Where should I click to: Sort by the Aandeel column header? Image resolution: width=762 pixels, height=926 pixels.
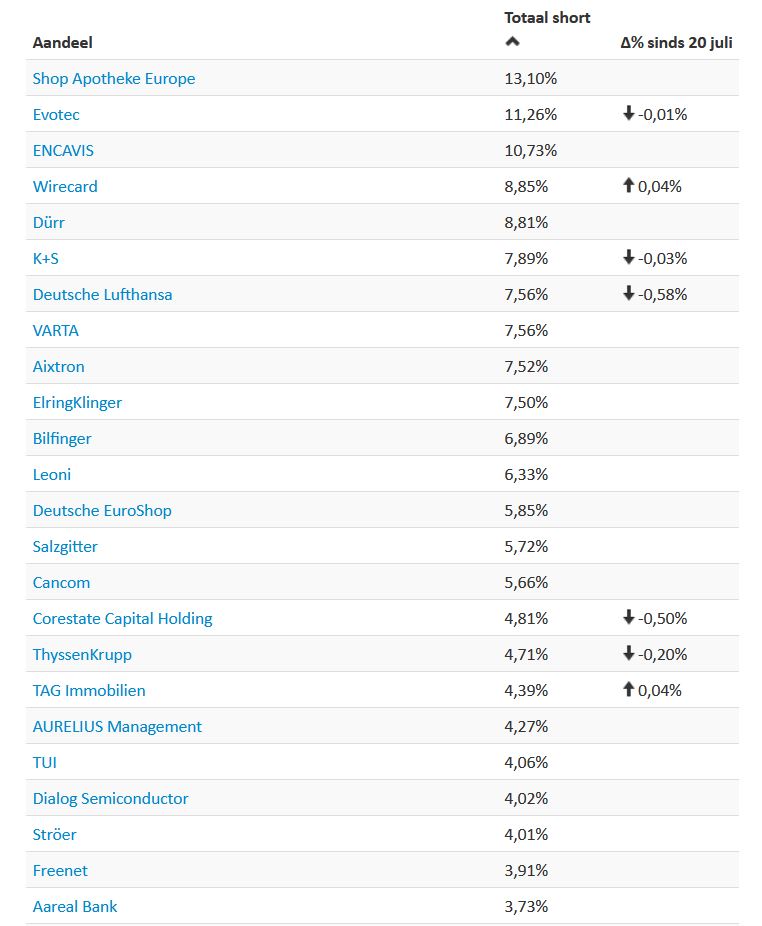pos(63,43)
